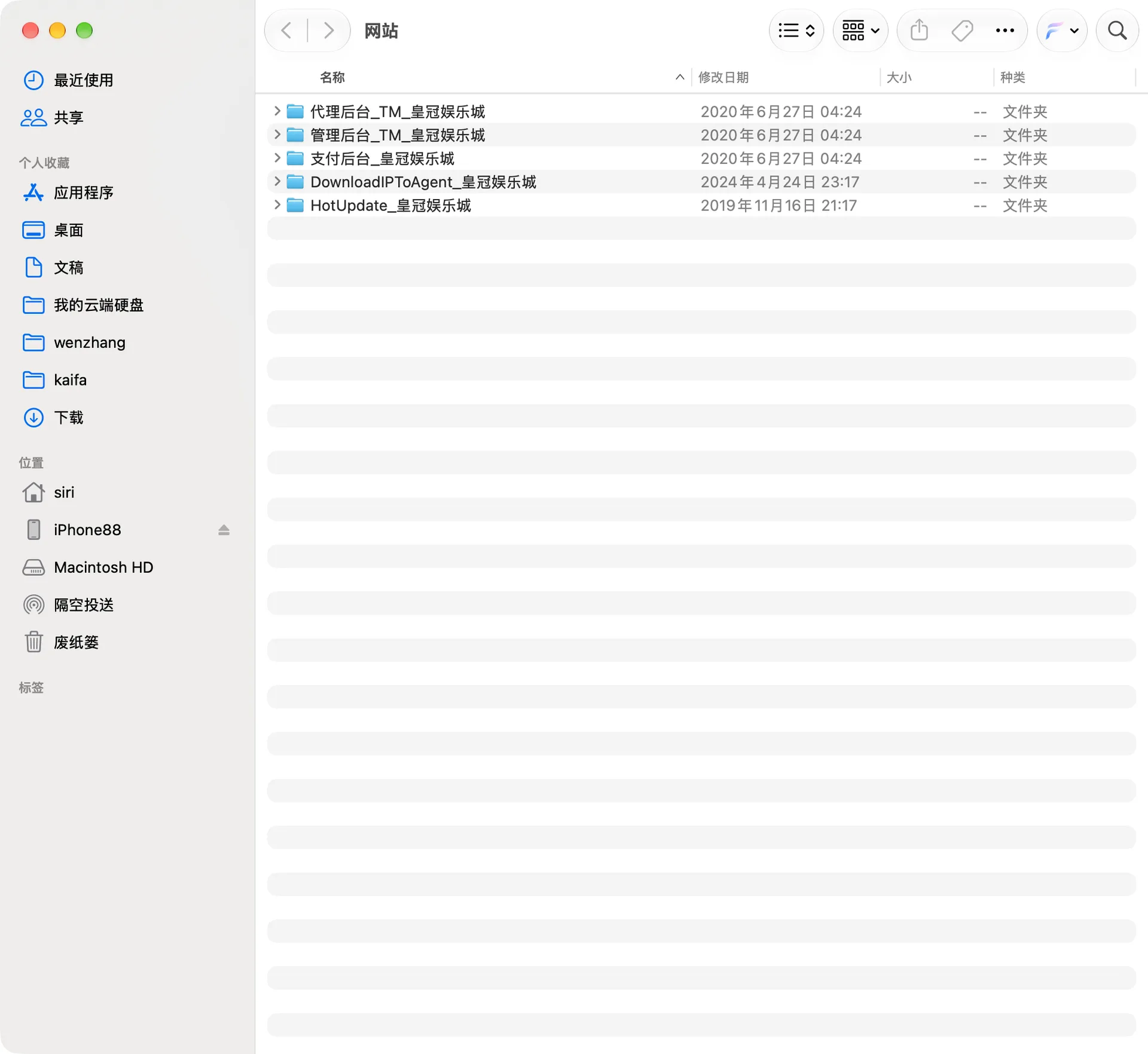
Task: Expand the DownloadIPToAgent_皇冠娱乐城 folder
Action: point(277,181)
